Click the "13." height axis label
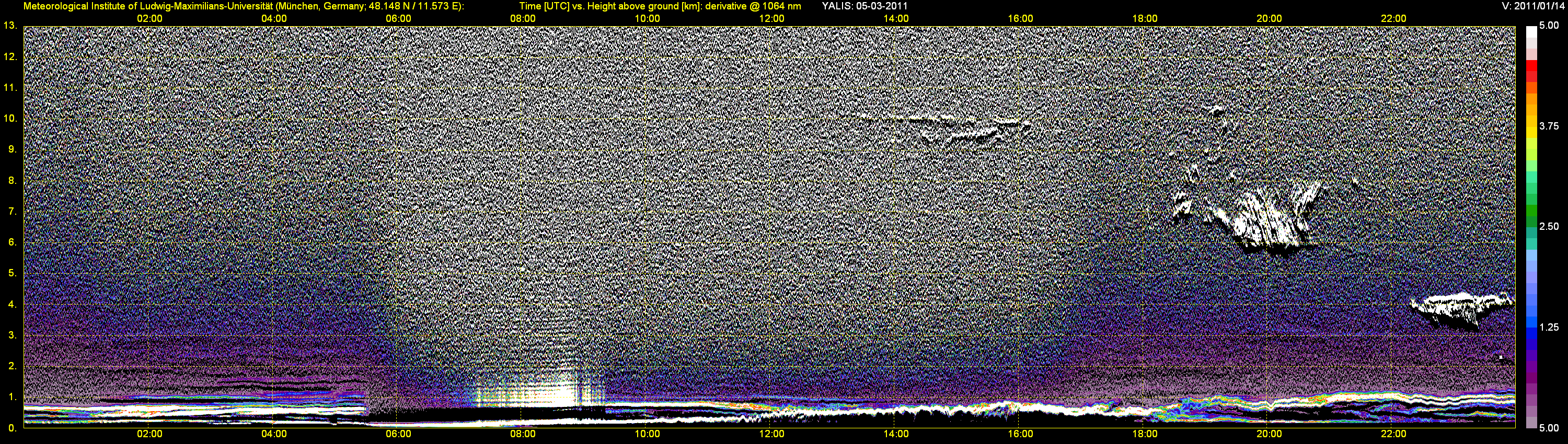Viewport: 1568px width, 444px height. pos(10,26)
